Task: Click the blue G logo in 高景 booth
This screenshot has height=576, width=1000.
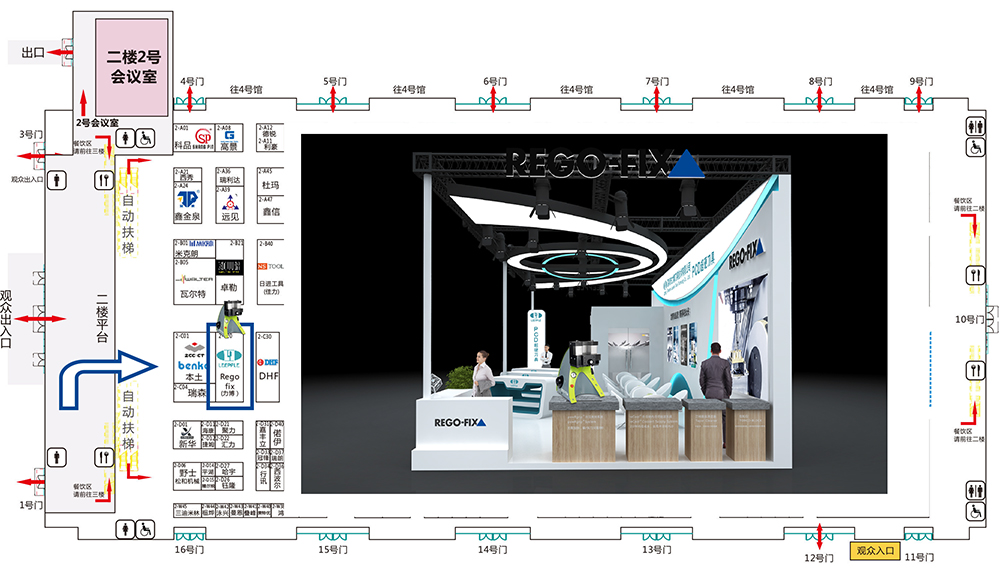Action: coord(230,135)
